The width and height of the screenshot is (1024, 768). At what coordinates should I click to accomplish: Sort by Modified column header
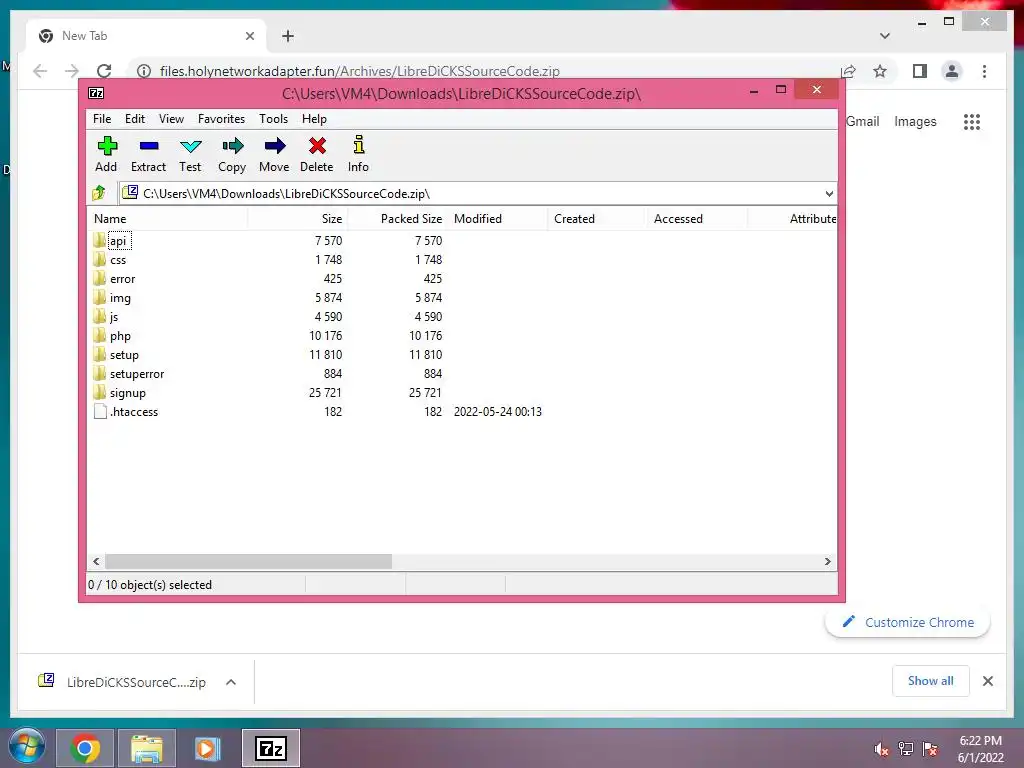[x=497, y=219]
